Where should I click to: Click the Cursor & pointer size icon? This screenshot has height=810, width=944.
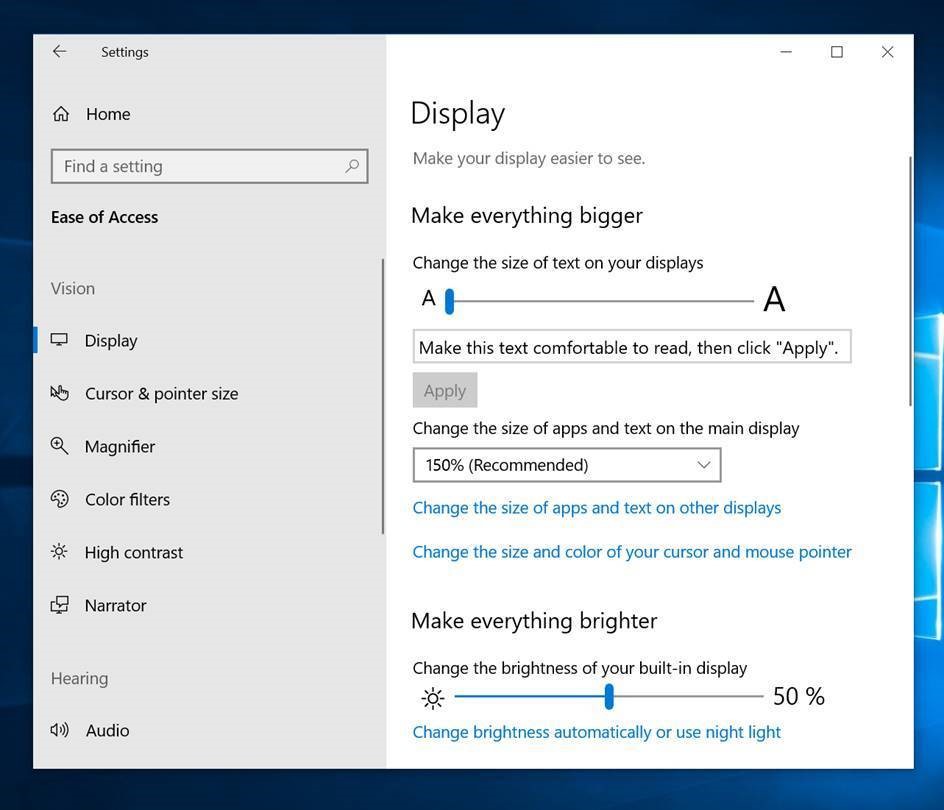(60, 393)
